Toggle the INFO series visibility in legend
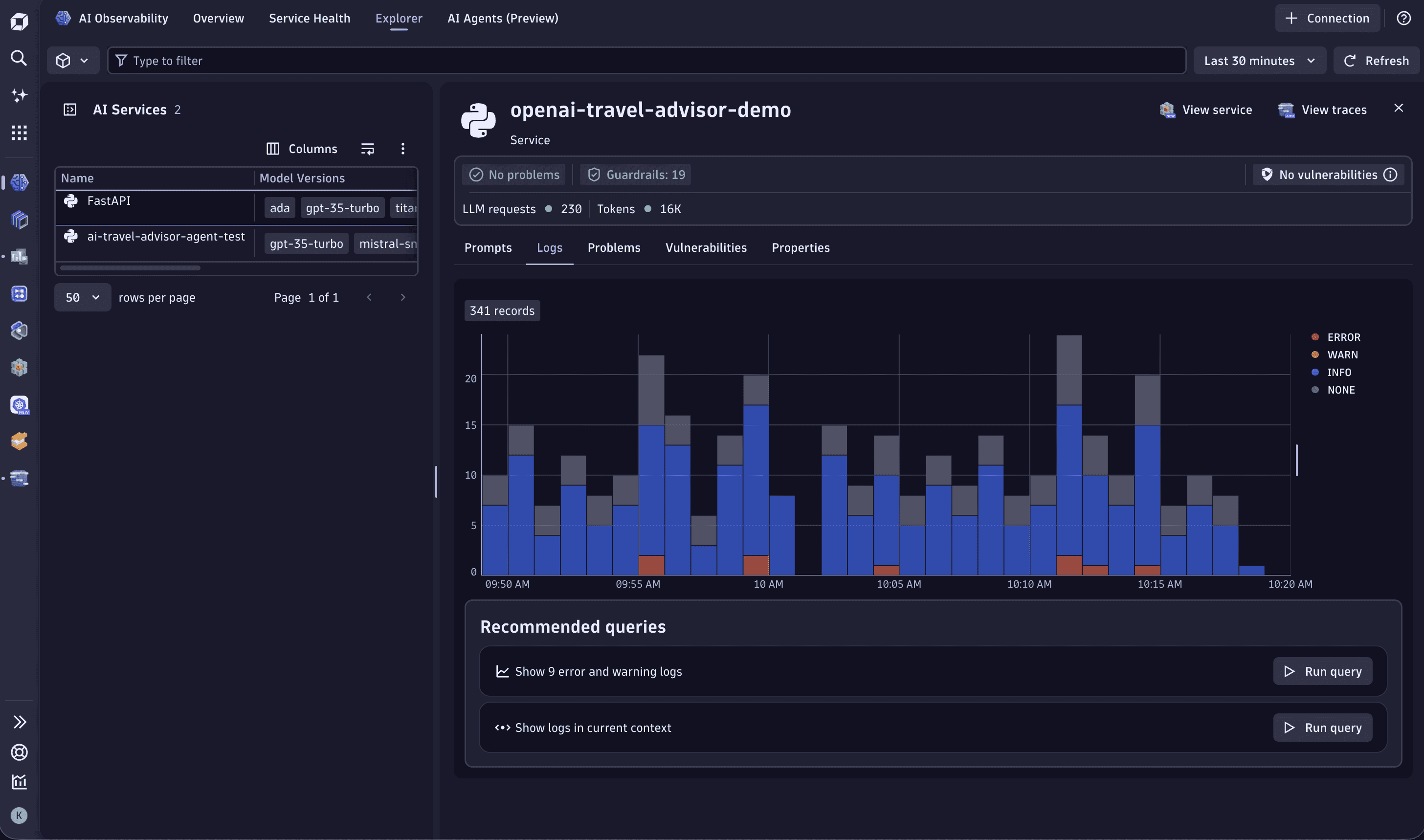 click(x=1339, y=372)
